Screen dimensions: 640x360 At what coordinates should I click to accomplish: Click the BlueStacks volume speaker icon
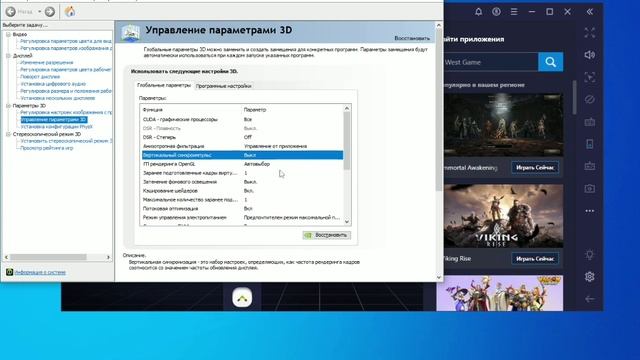pyautogui.click(x=590, y=55)
